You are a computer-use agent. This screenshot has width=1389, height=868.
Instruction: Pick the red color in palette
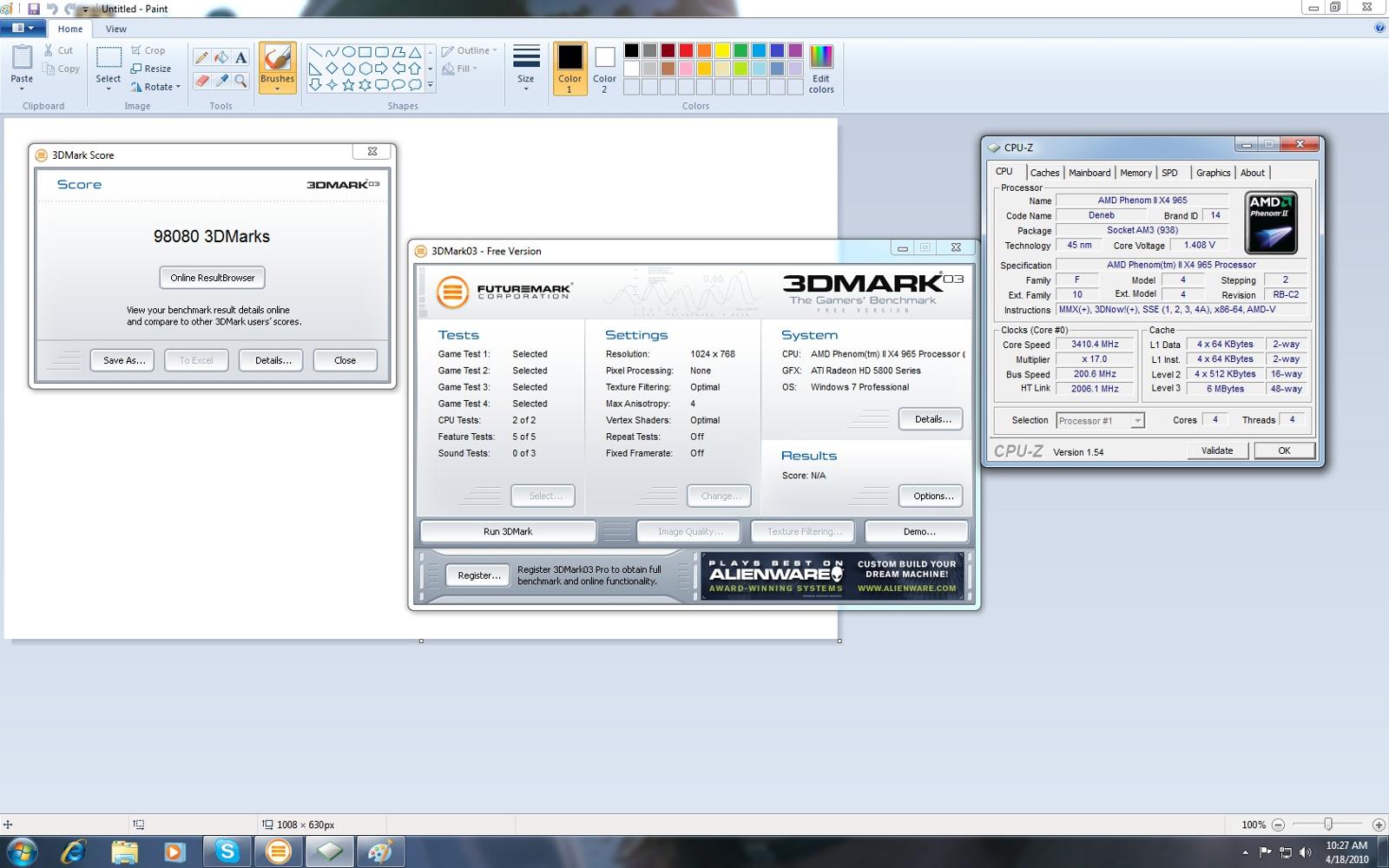[686, 50]
